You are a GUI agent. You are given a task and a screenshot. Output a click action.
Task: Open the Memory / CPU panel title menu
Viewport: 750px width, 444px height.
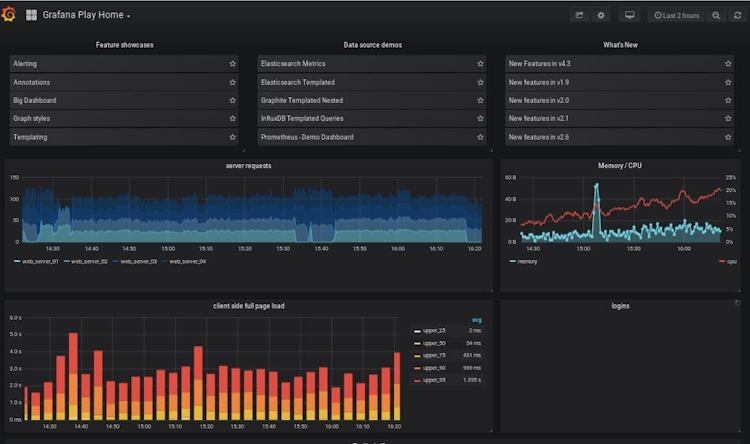point(620,166)
